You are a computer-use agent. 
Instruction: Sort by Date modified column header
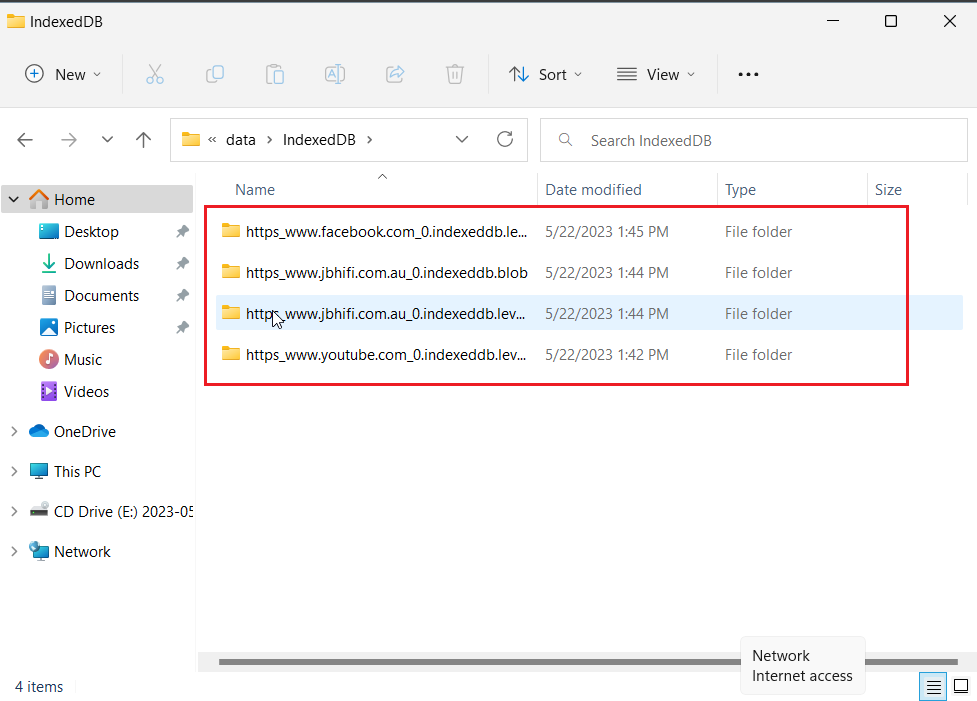point(593,189)
